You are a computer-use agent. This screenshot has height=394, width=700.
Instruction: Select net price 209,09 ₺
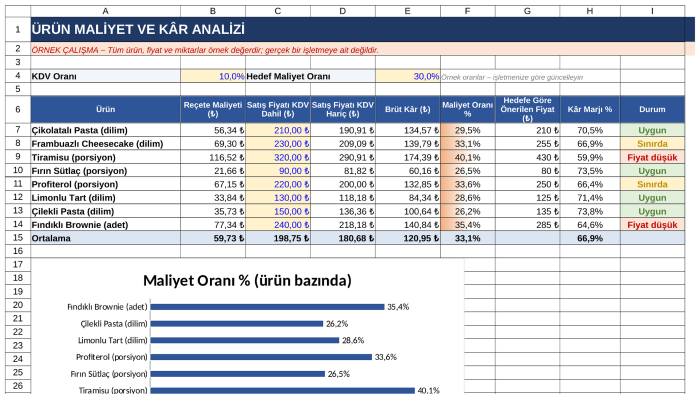343,143
